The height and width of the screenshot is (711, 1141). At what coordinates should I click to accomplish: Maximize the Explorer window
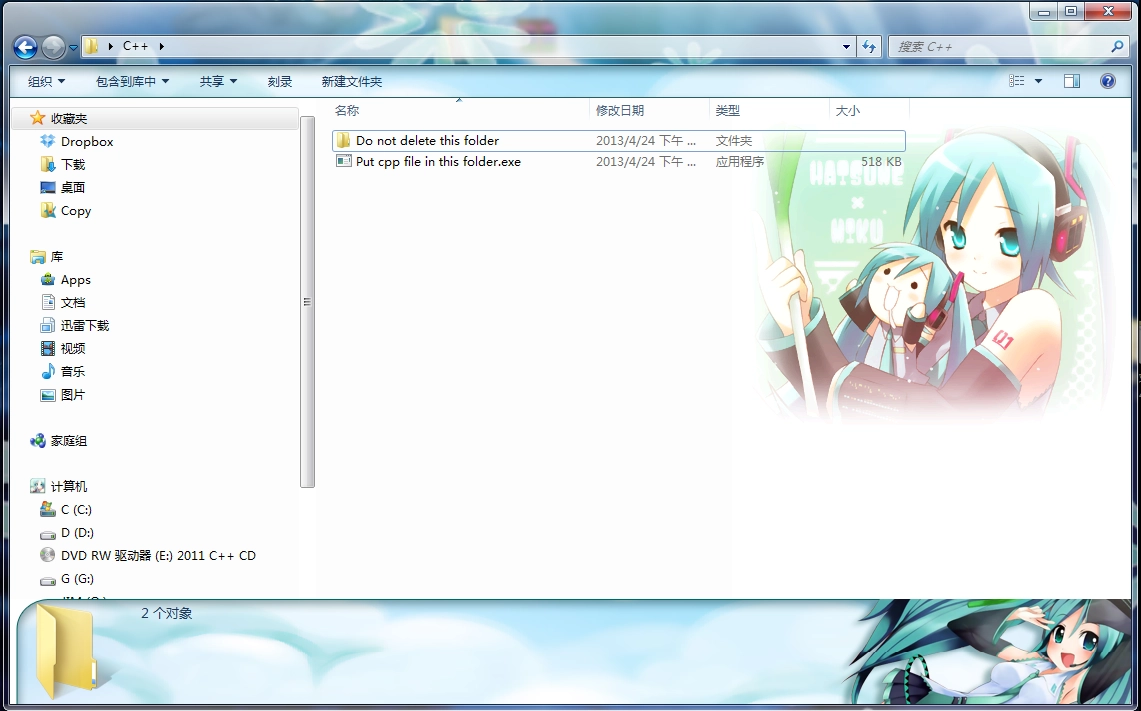coord(1071,12)
